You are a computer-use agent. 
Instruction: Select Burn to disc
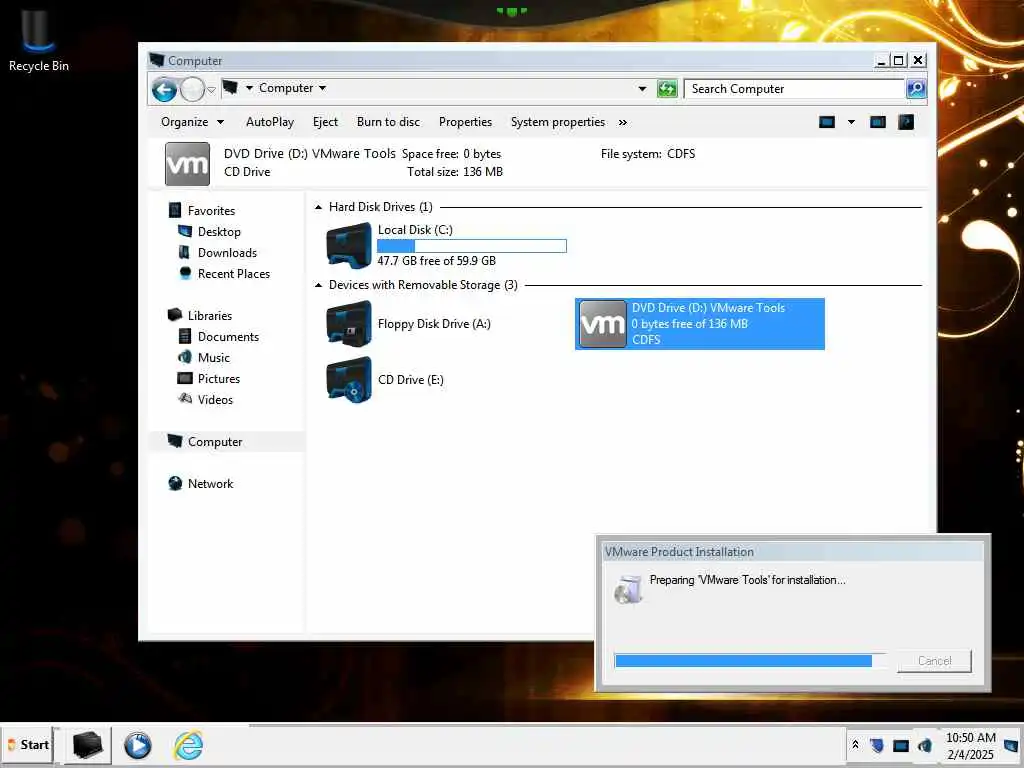tap(388, 122)
